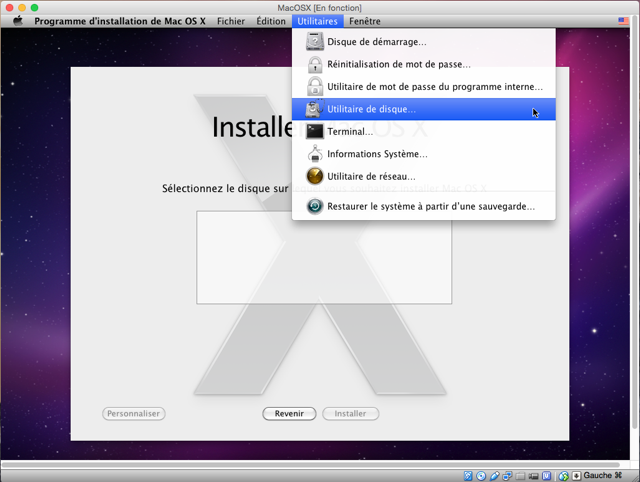
Task: Click the Network Utility radar icon
Action: point(315,176)
